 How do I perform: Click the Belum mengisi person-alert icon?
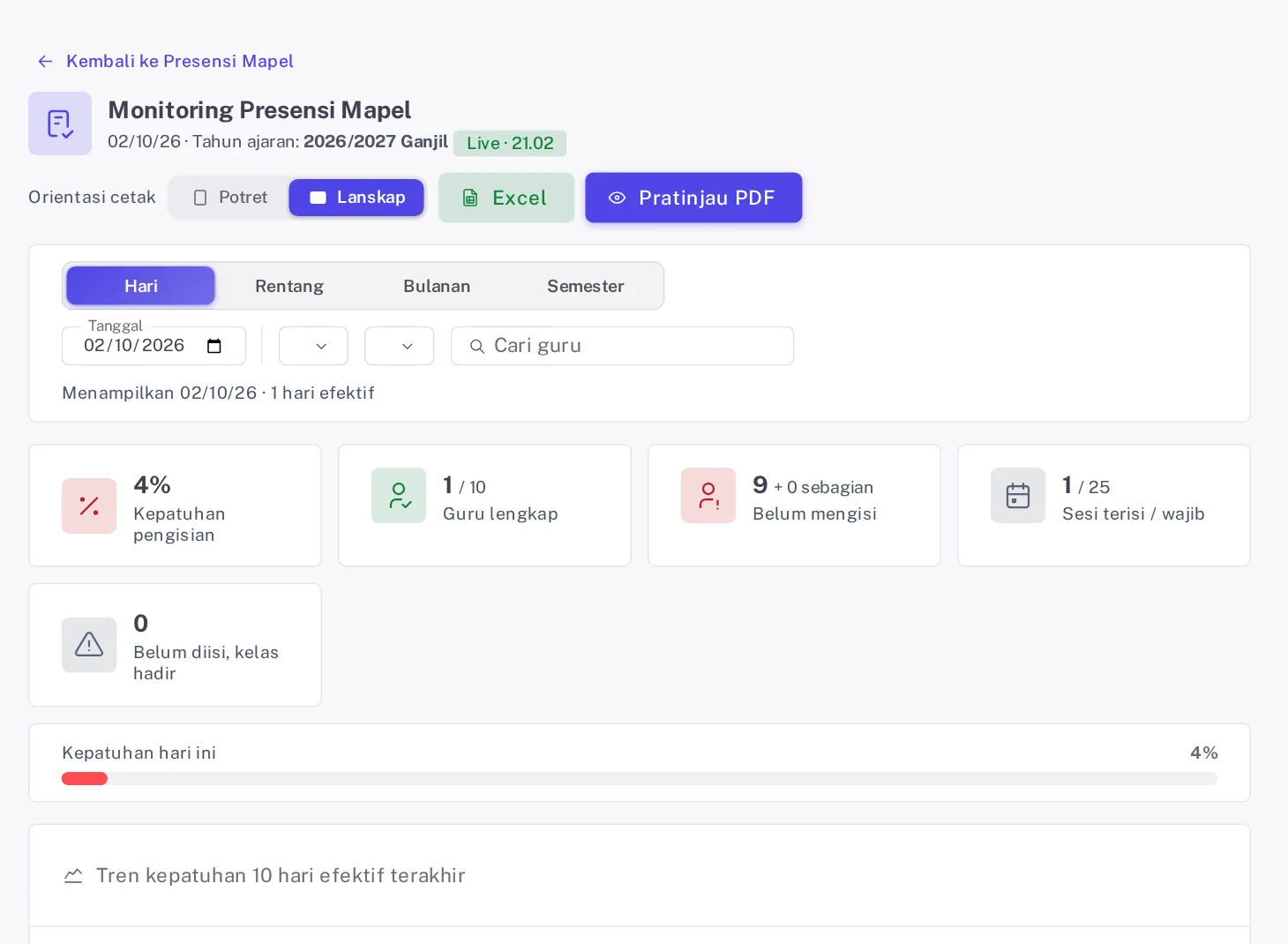708,495
